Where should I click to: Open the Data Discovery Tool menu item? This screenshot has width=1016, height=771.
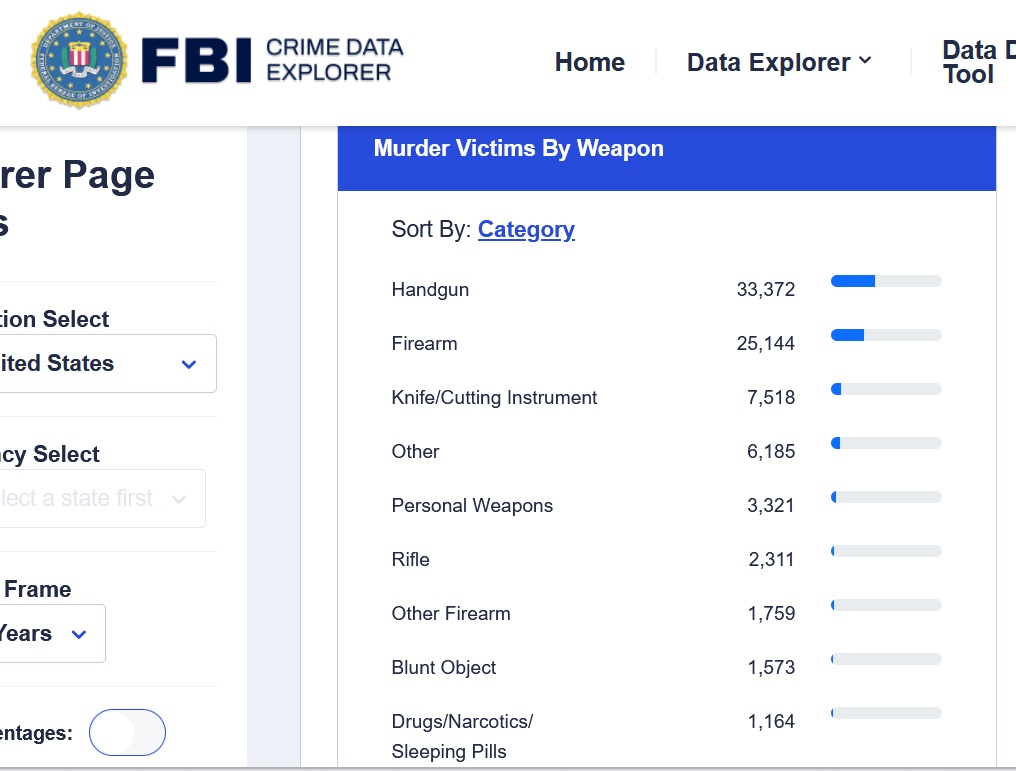(x=970, y=62)
